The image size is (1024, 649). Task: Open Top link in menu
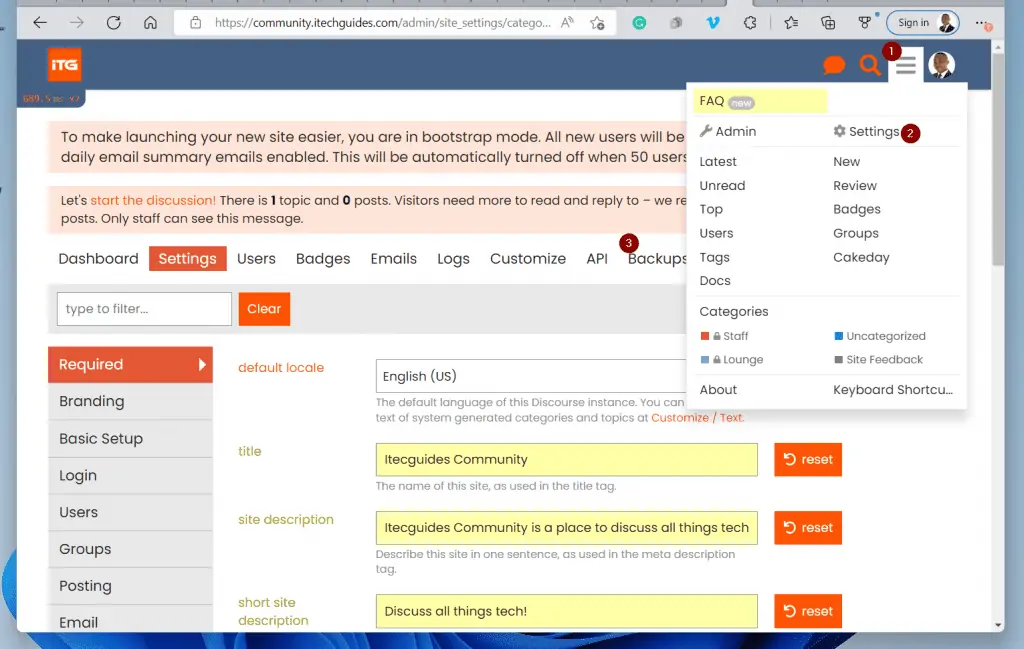pyautogui.click(x=711, y=209)
